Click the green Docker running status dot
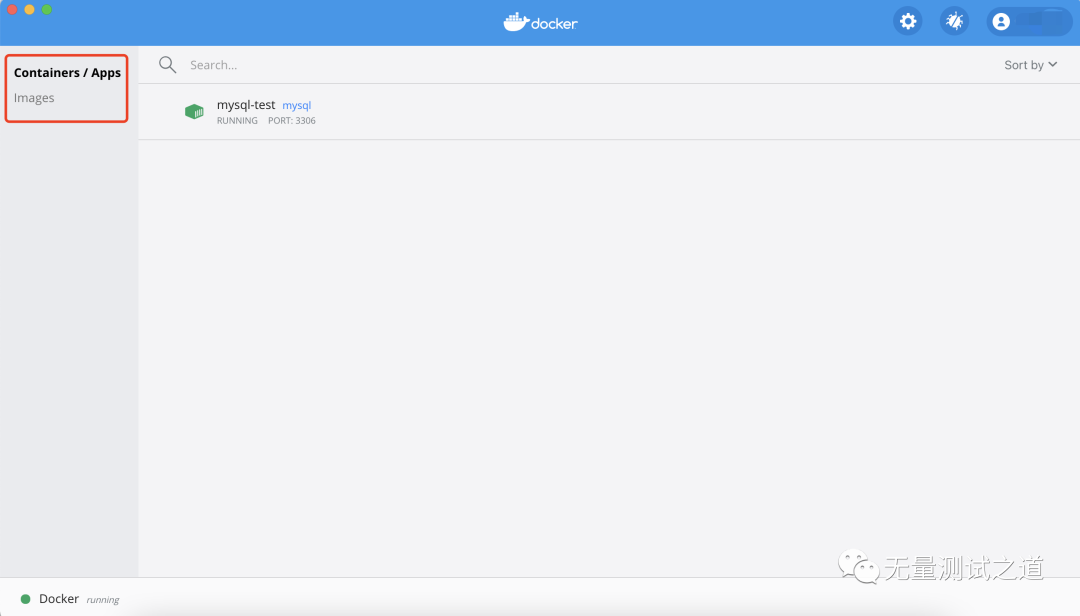This screenshot has height=616, width=1080. pos(25,599)
